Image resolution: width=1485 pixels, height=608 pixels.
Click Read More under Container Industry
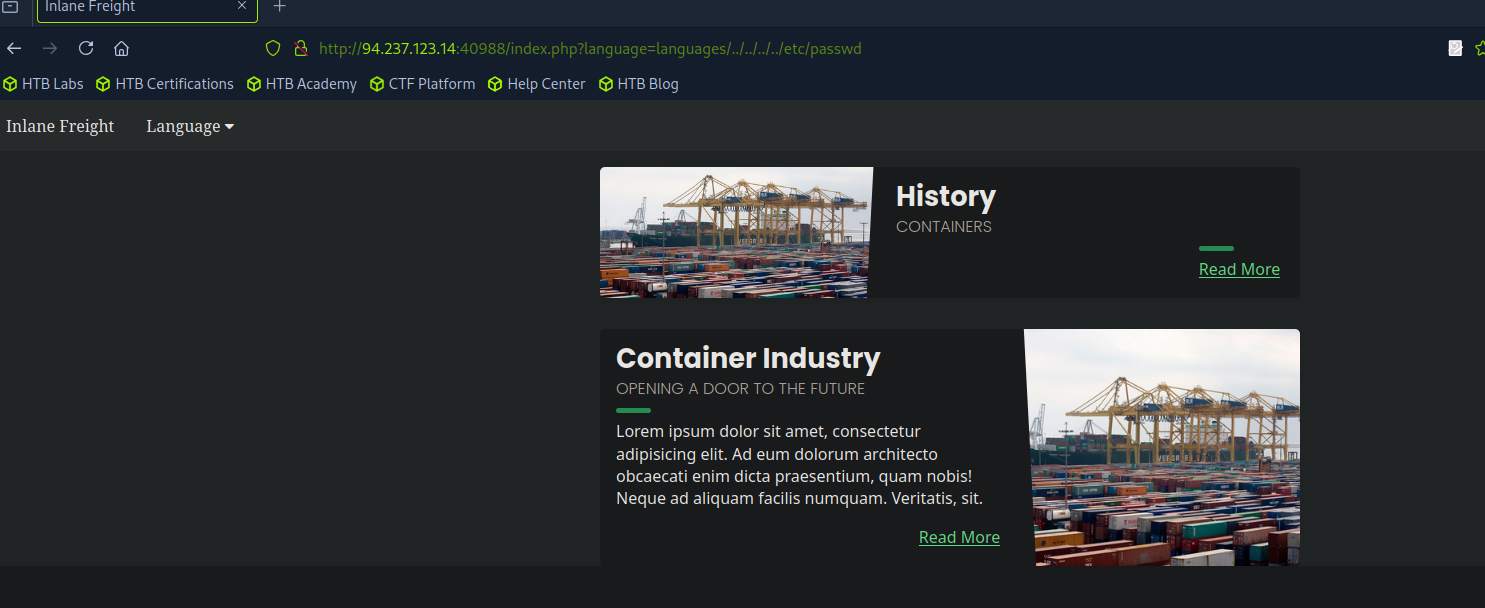click(x=959, y=537)
